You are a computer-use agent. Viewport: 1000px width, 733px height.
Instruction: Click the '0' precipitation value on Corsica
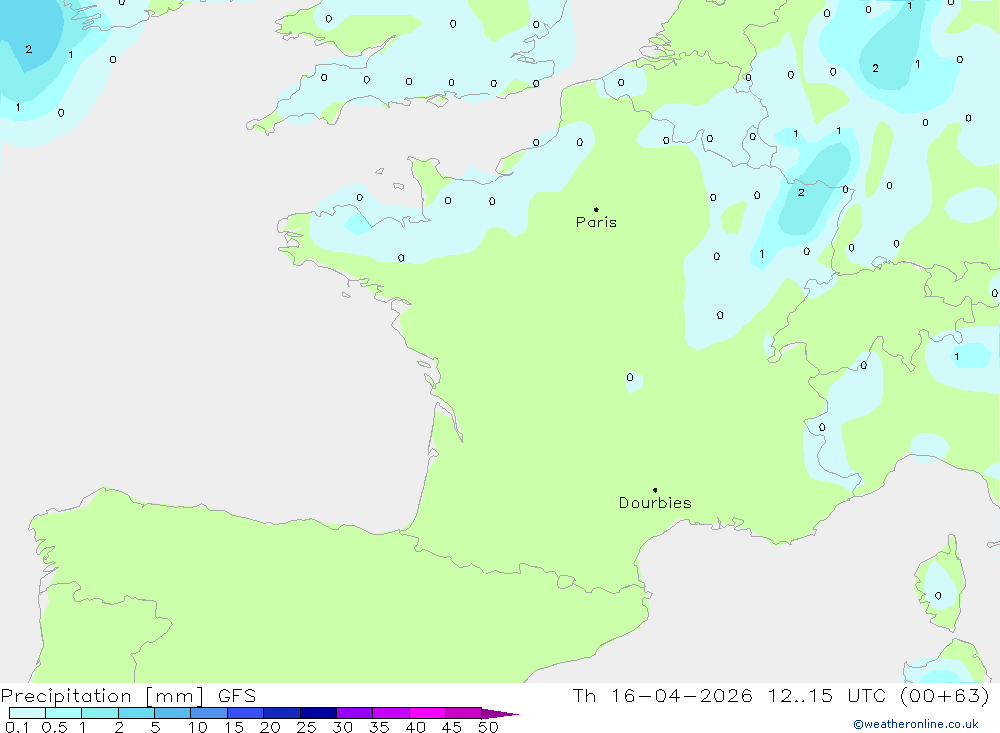pos(938,596)
